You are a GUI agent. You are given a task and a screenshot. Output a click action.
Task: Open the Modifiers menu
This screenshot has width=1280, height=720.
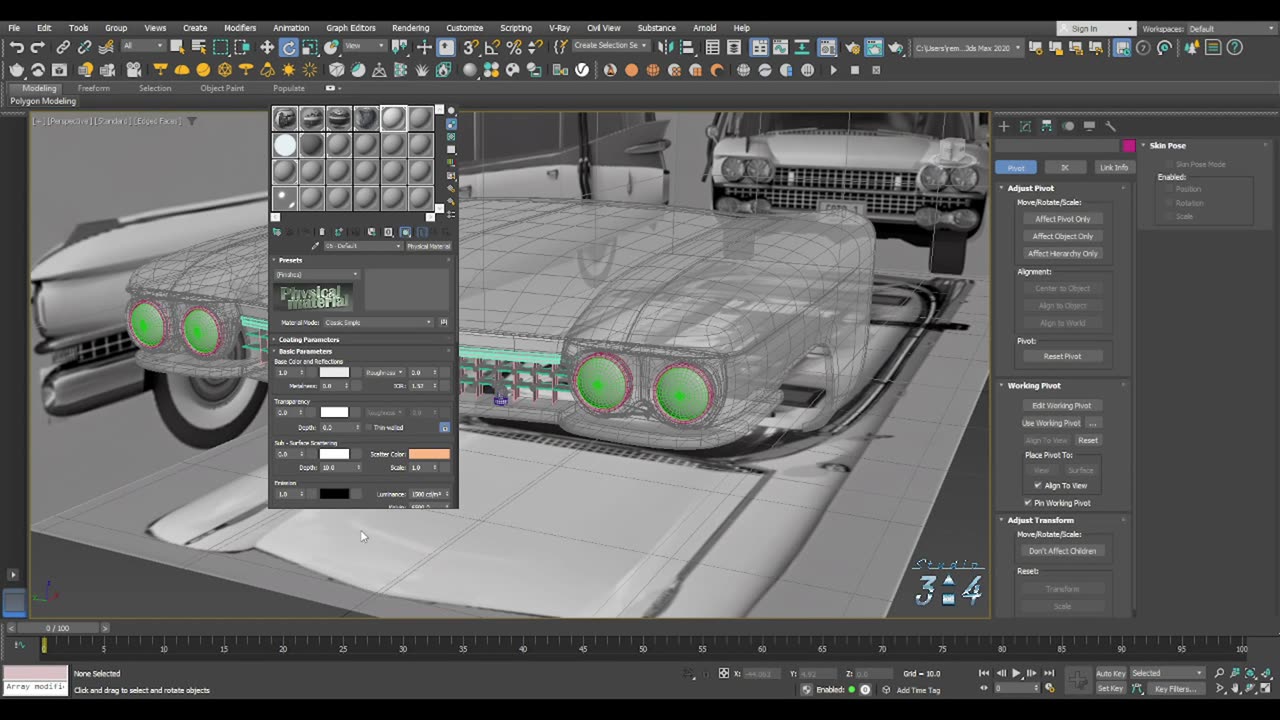(x=240, y=28)
